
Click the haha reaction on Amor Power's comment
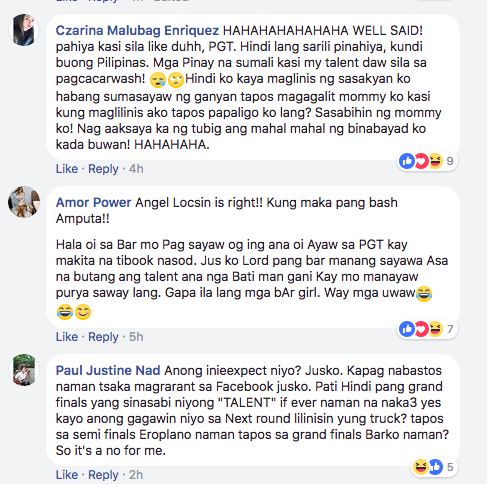(435, 329)
